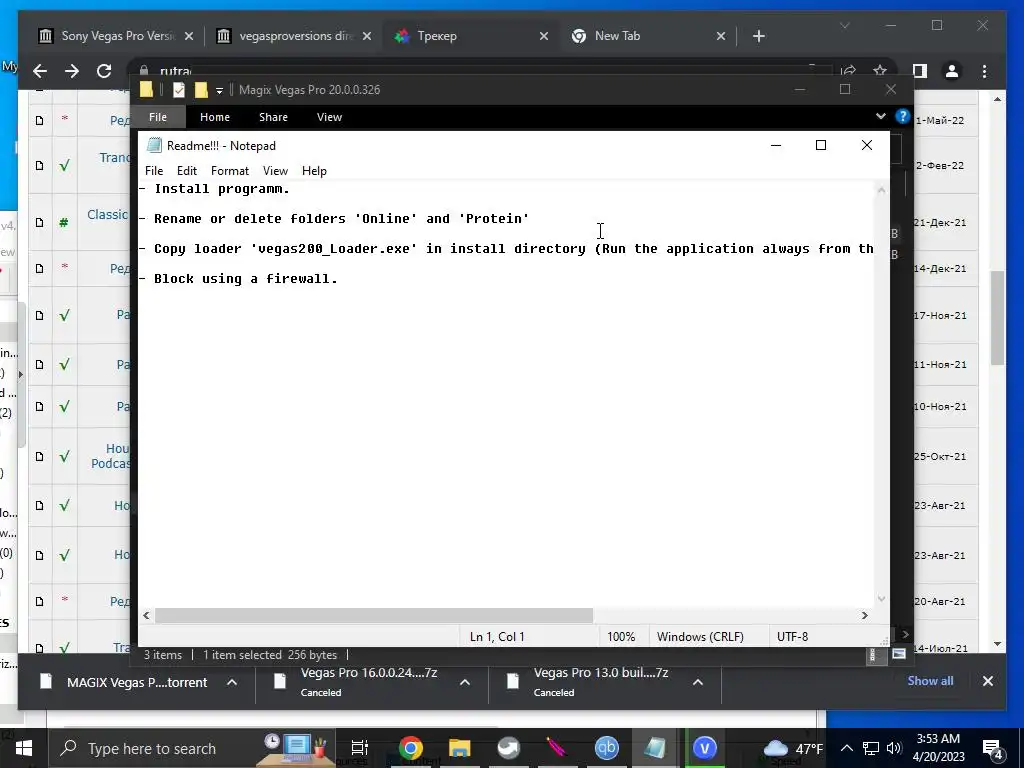Open Vegas Pro 13.0 download options chevron
Viewport: 1024px width, 768px height.
(x=697, y=682)
